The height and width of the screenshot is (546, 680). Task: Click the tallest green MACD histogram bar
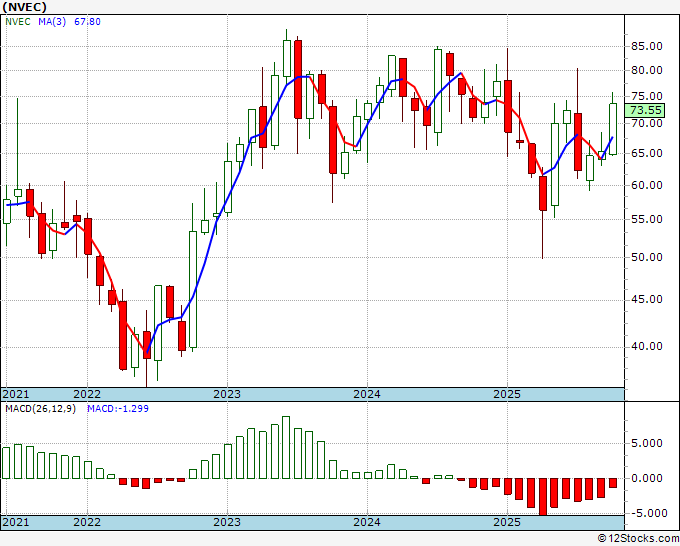point(286,447)
